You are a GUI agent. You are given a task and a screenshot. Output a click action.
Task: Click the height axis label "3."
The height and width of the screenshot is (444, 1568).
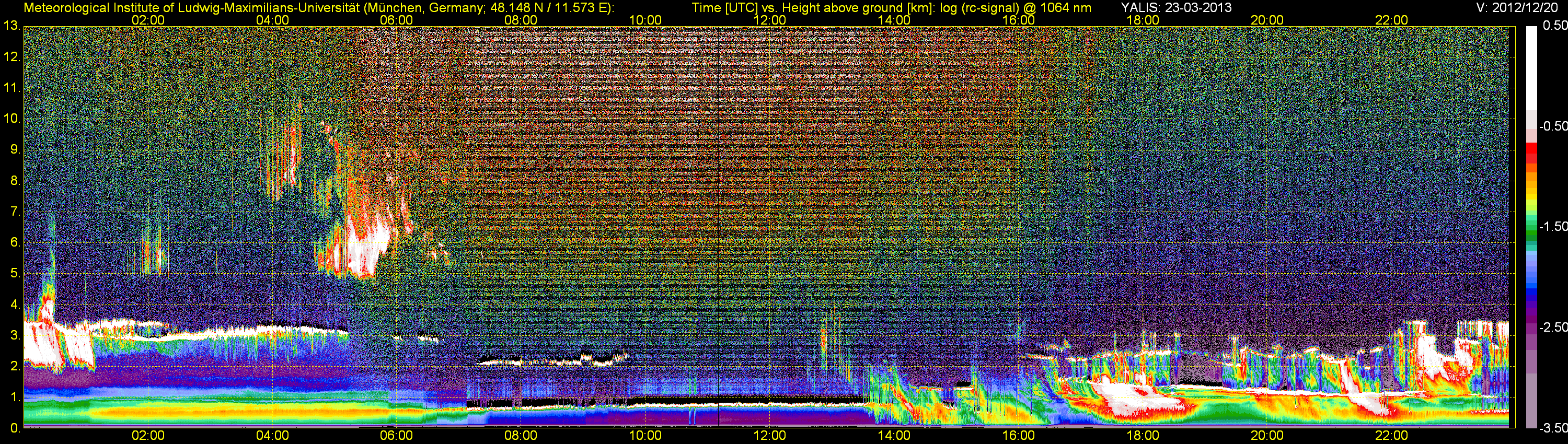tap(15, 335)
